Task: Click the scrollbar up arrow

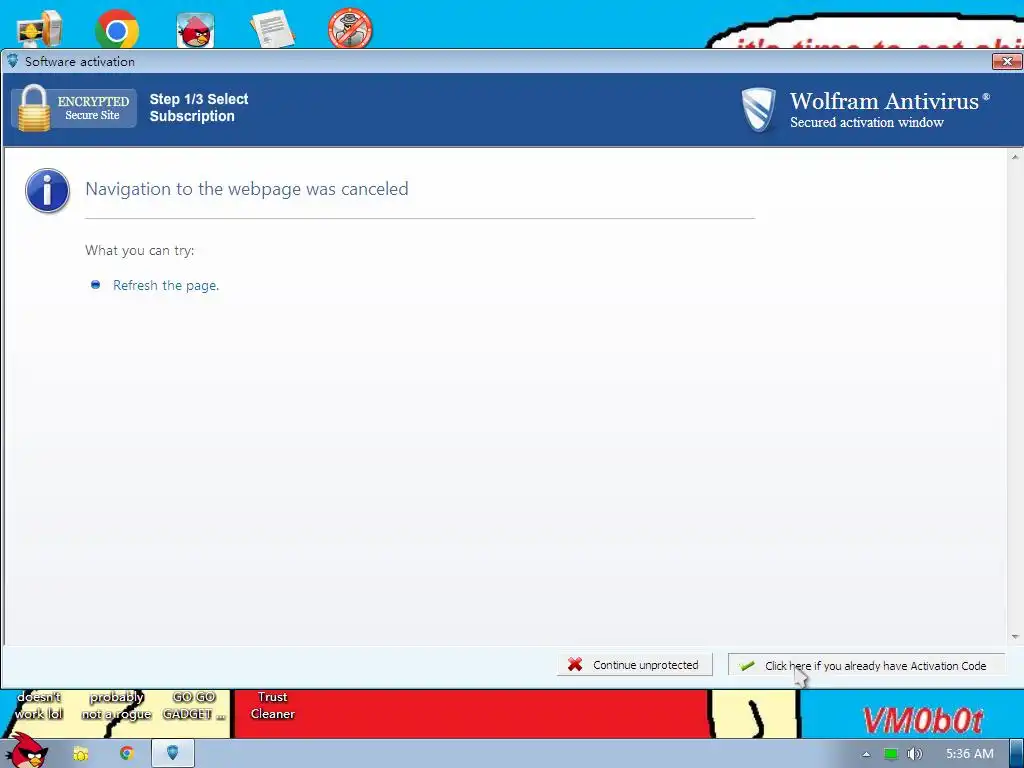Action: pos(1015,157)
